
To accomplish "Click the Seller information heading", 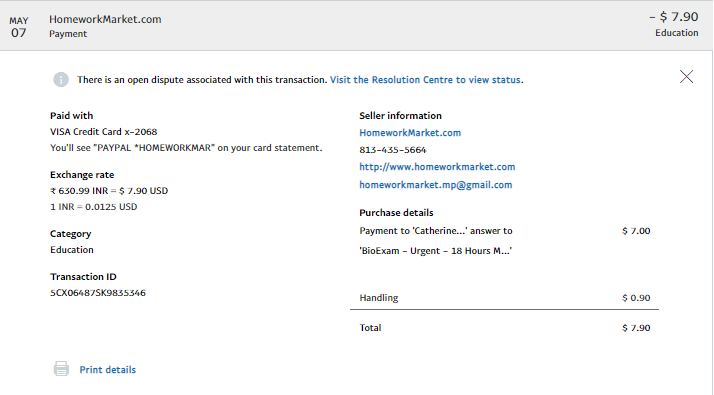I will (400, 116).
